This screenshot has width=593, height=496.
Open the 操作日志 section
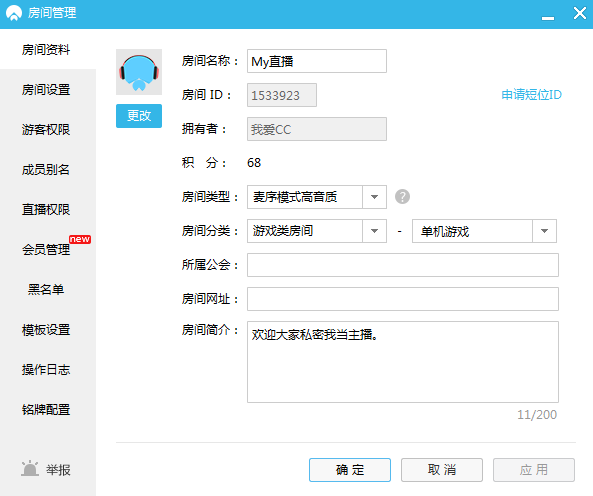click(46, 369)
